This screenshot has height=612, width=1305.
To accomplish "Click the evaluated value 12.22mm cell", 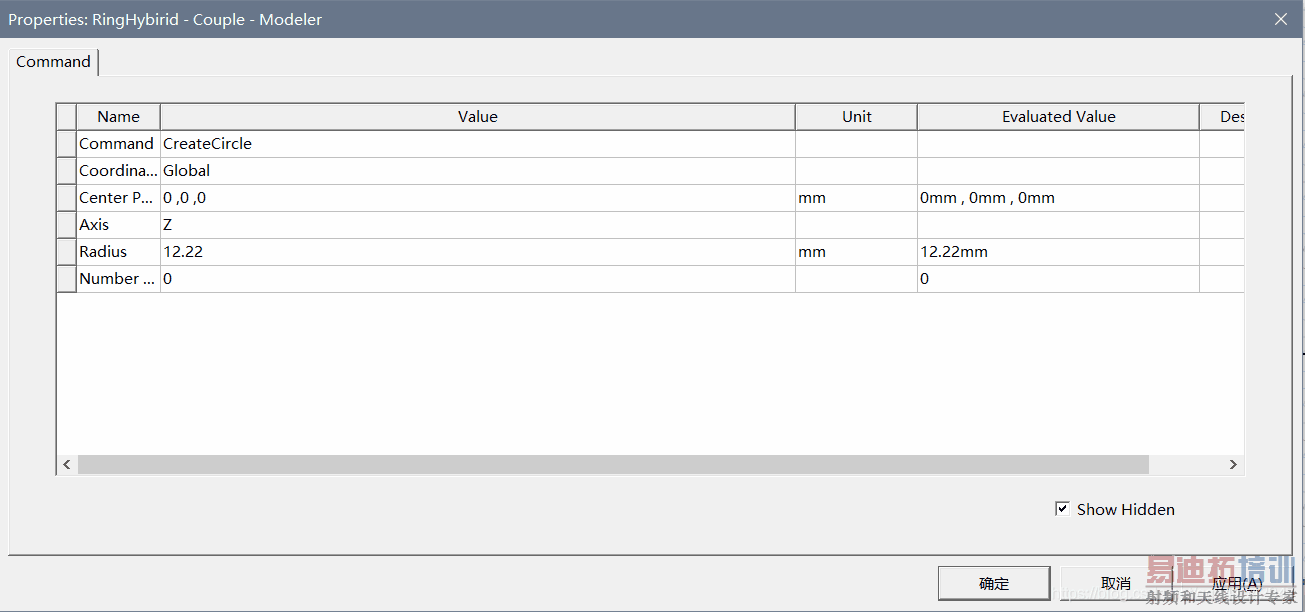I will (1058, 252).
